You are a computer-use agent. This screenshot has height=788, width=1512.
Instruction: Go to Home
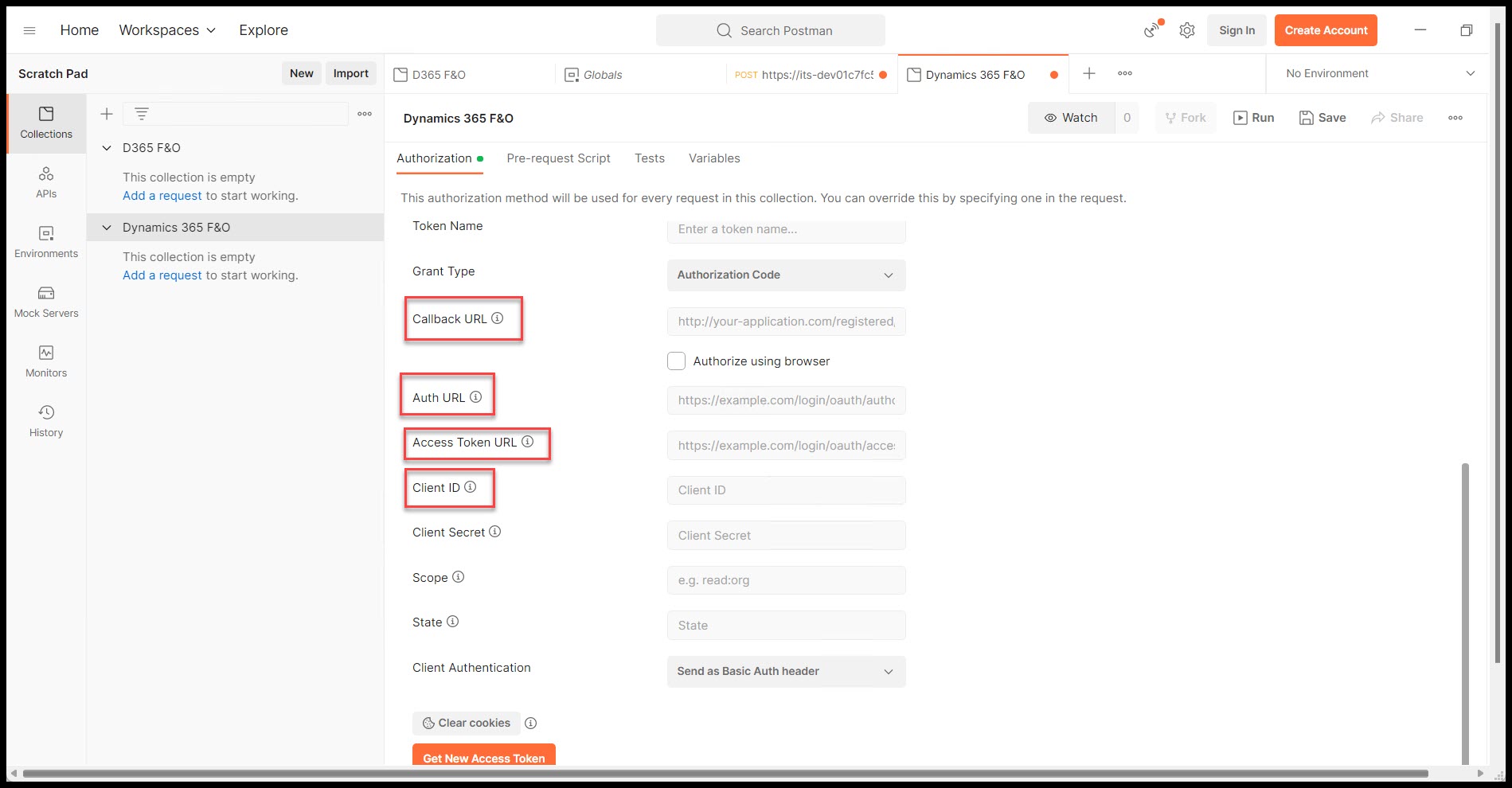coord(80,30)
